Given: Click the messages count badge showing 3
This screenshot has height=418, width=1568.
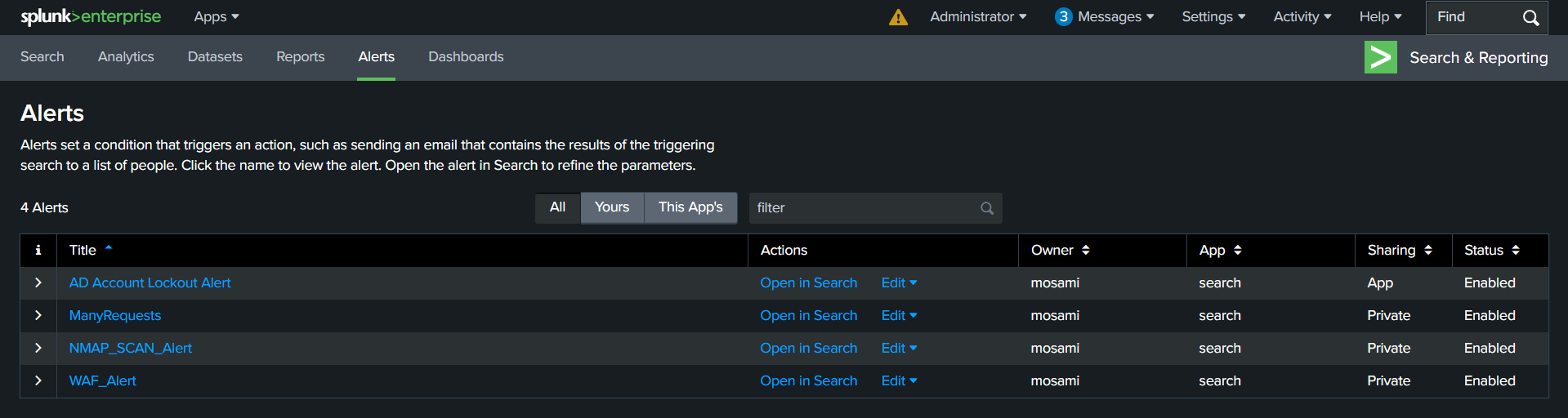Looking at the screenshot, I should point(1063,16).
